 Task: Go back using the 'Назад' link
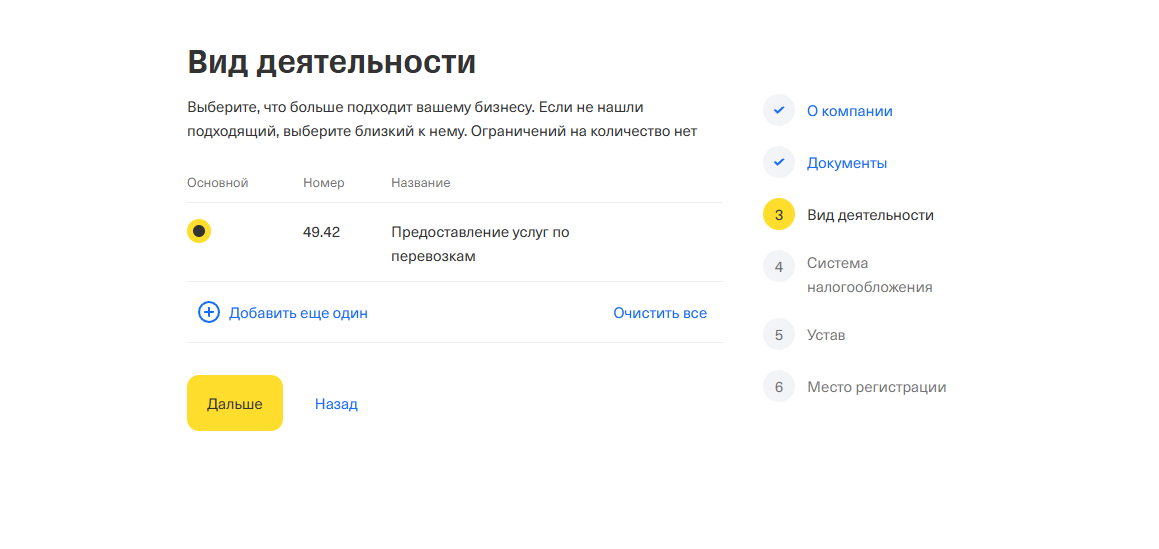pyautogui.click(x=336, y=404)
